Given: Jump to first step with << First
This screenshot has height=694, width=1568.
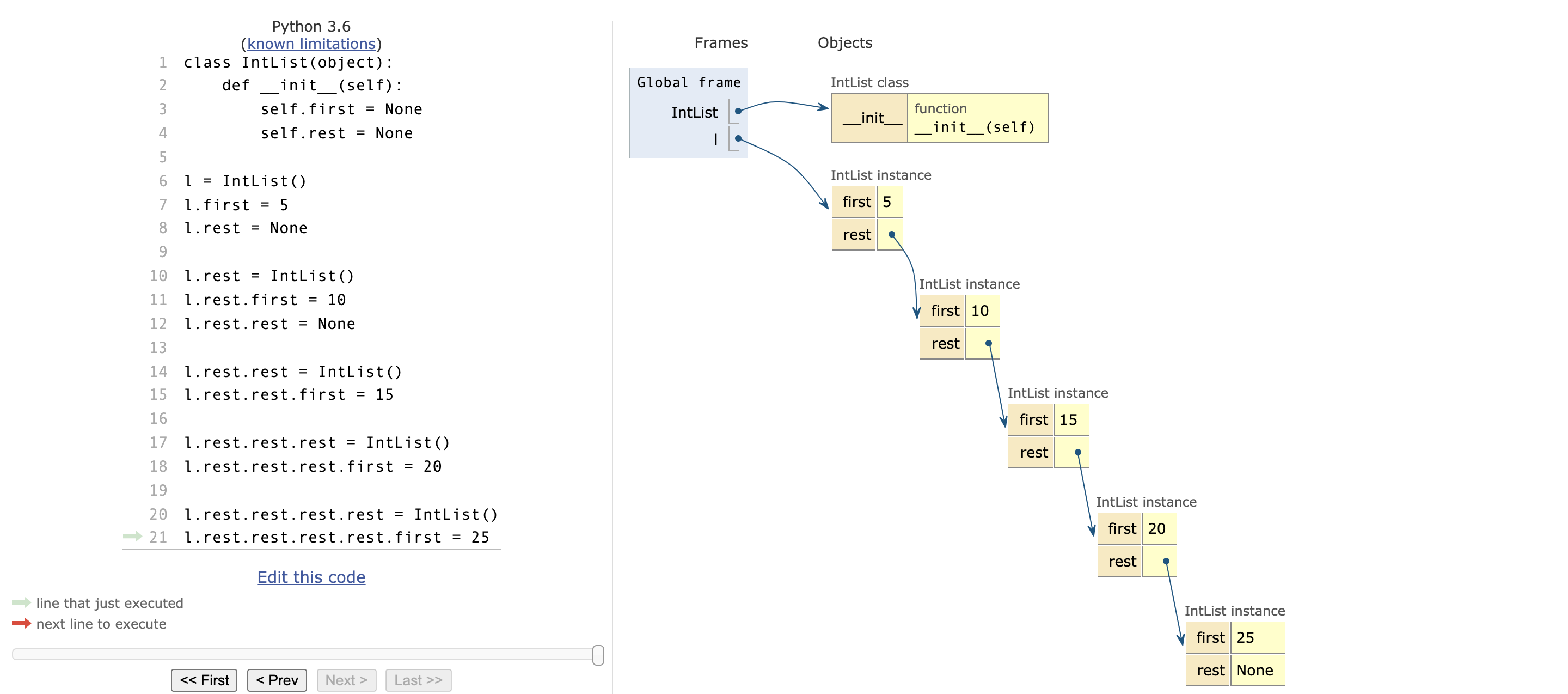Looking at the screenshot, I should 205,679.
